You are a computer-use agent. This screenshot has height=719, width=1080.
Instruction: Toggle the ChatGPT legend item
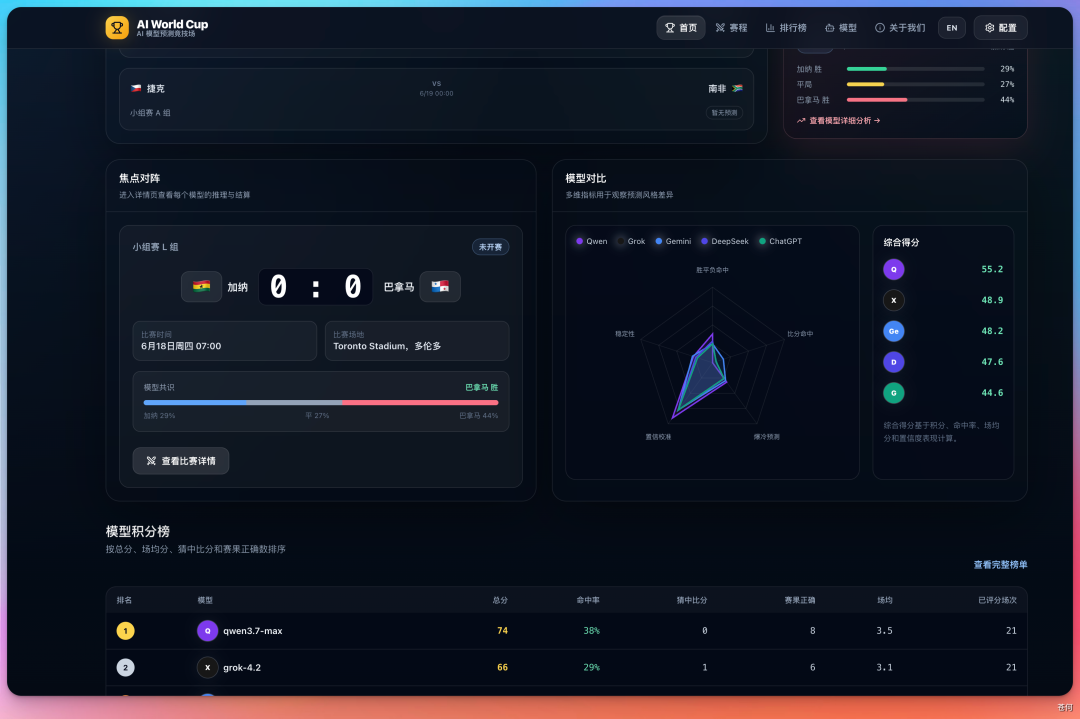(x=780, y=241)
